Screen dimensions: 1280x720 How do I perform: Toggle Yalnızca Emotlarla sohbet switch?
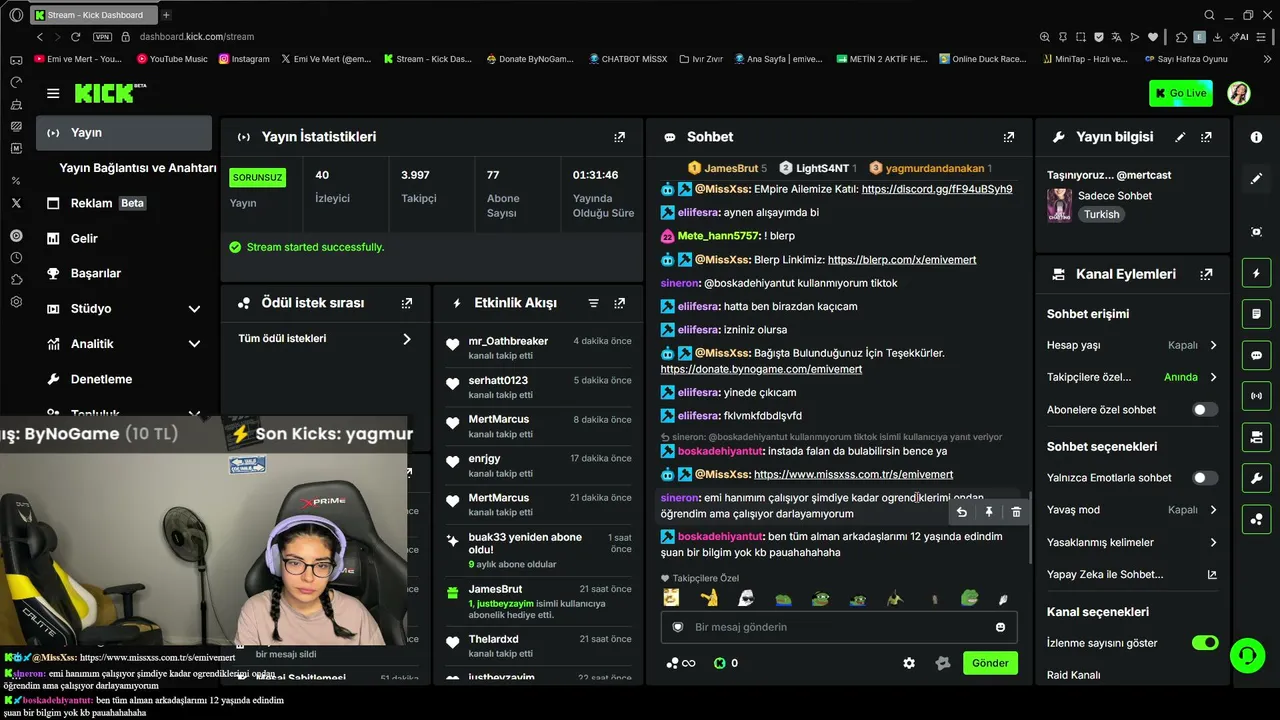pos(1205,478)
